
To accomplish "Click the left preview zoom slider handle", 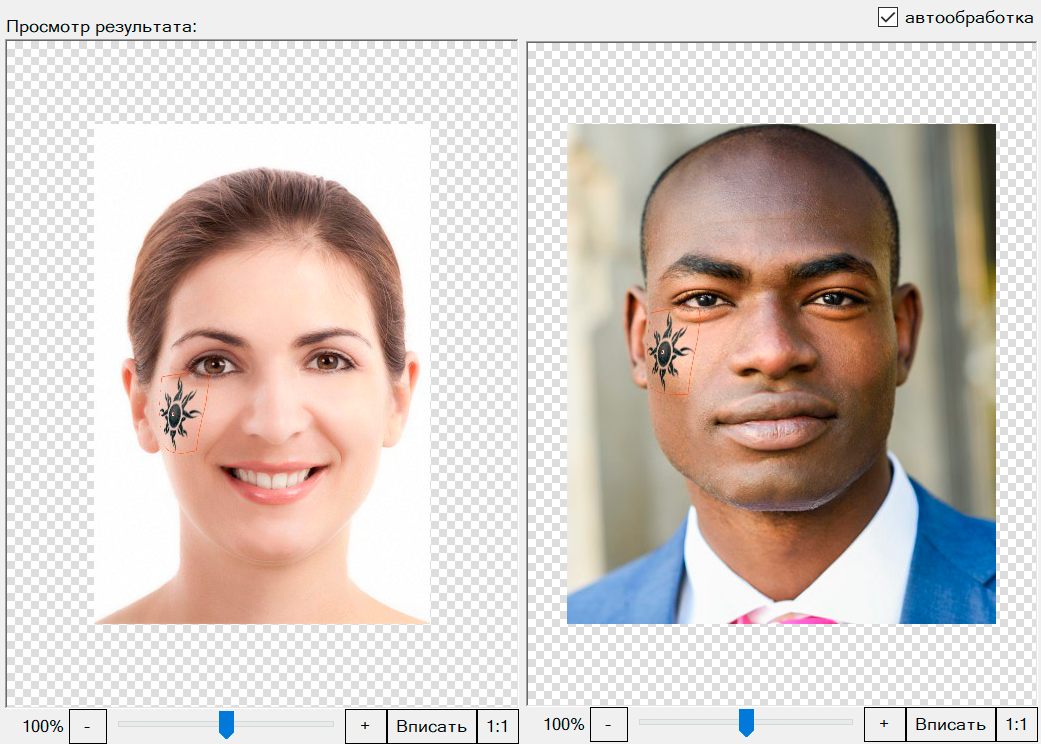I will point(226,725).
